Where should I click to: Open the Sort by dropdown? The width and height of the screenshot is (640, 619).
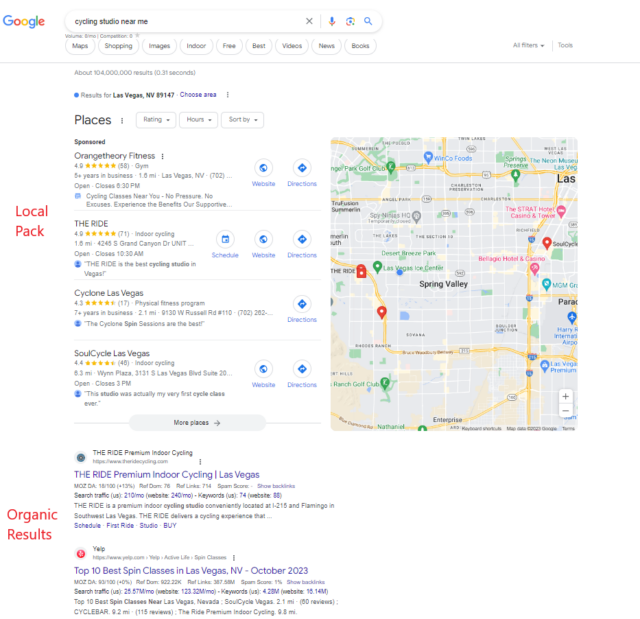tap(243, 120)
